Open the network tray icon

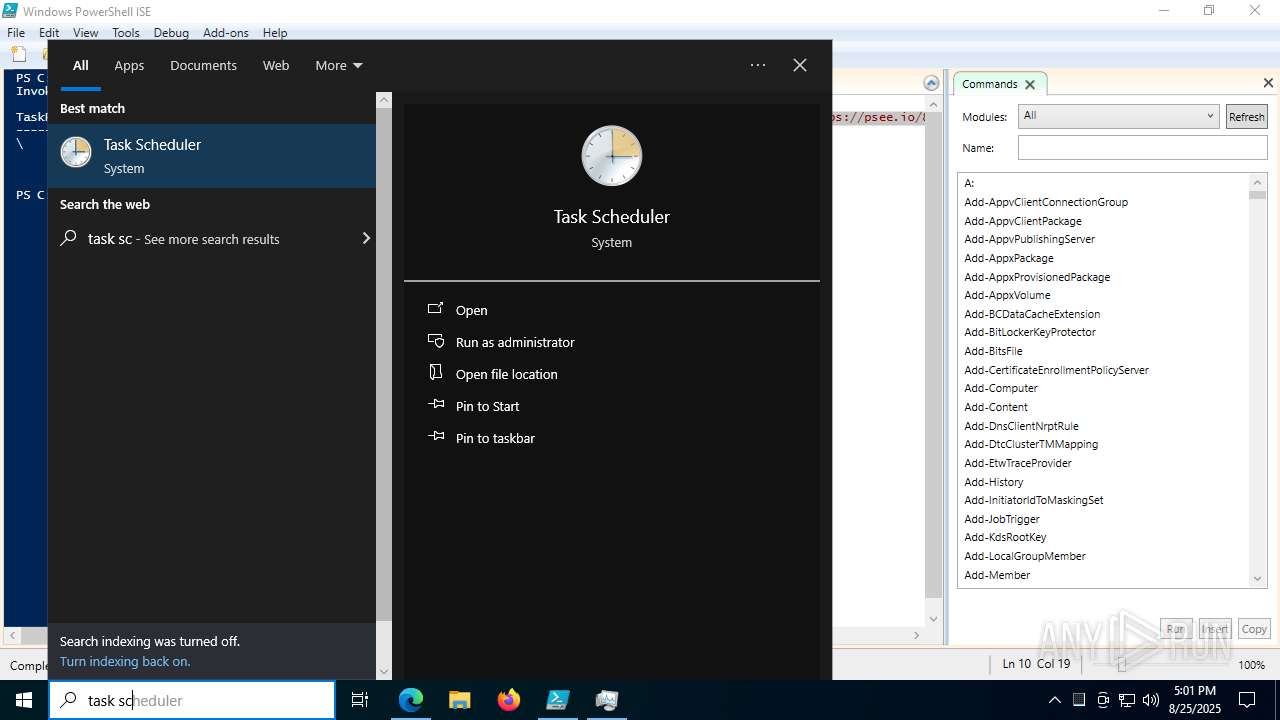tap(1127, 700)
